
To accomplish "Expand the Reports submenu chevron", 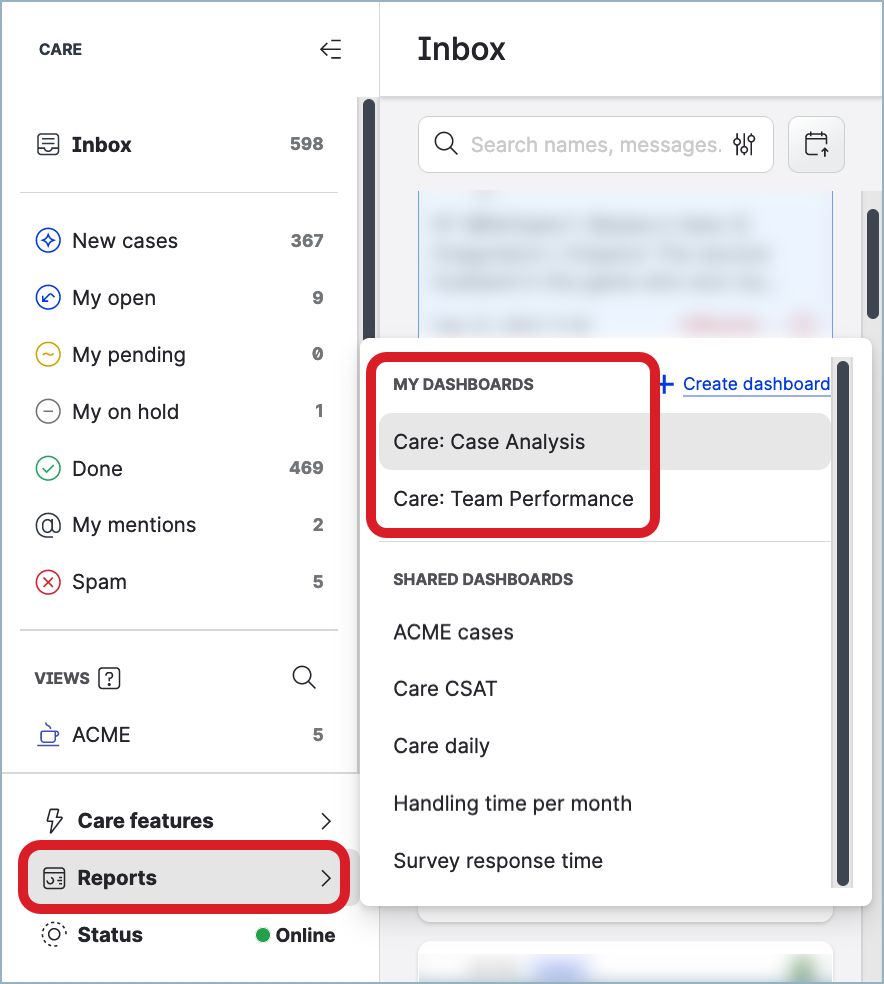I will (325, 878).
